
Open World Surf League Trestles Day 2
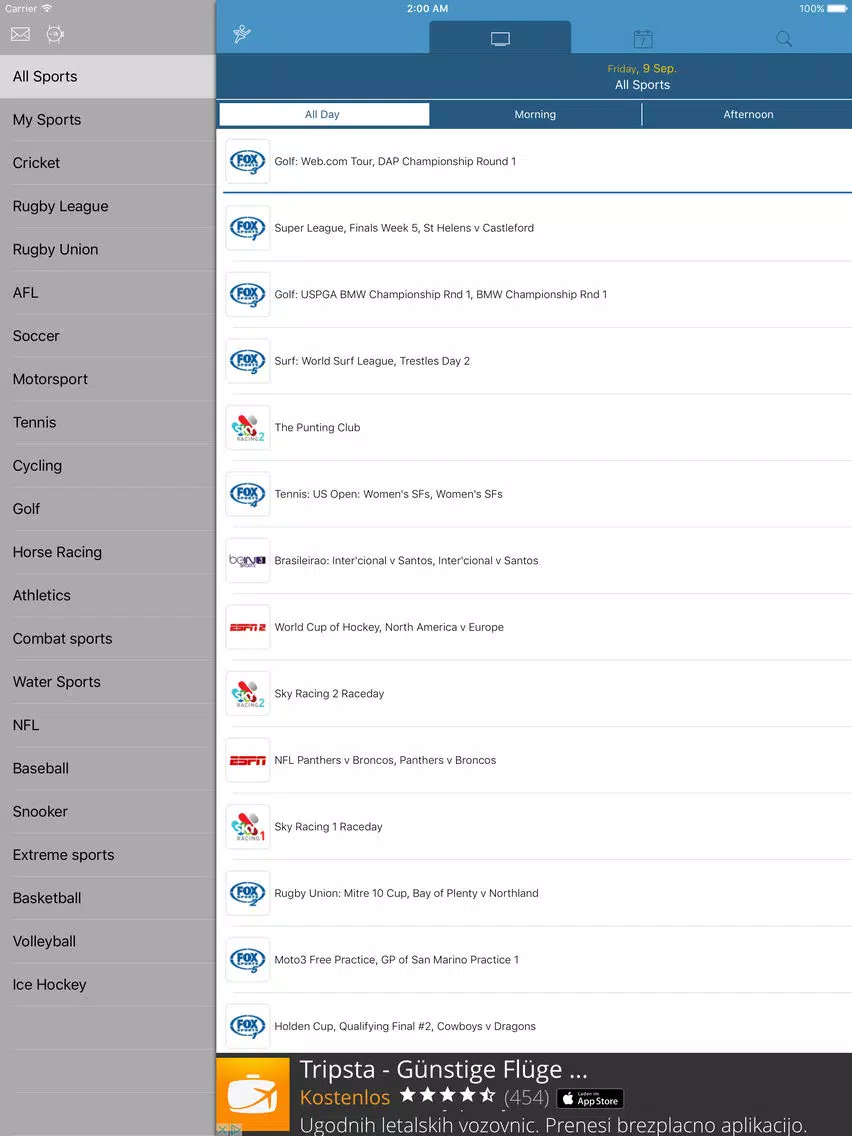click(x=534, y=361)
